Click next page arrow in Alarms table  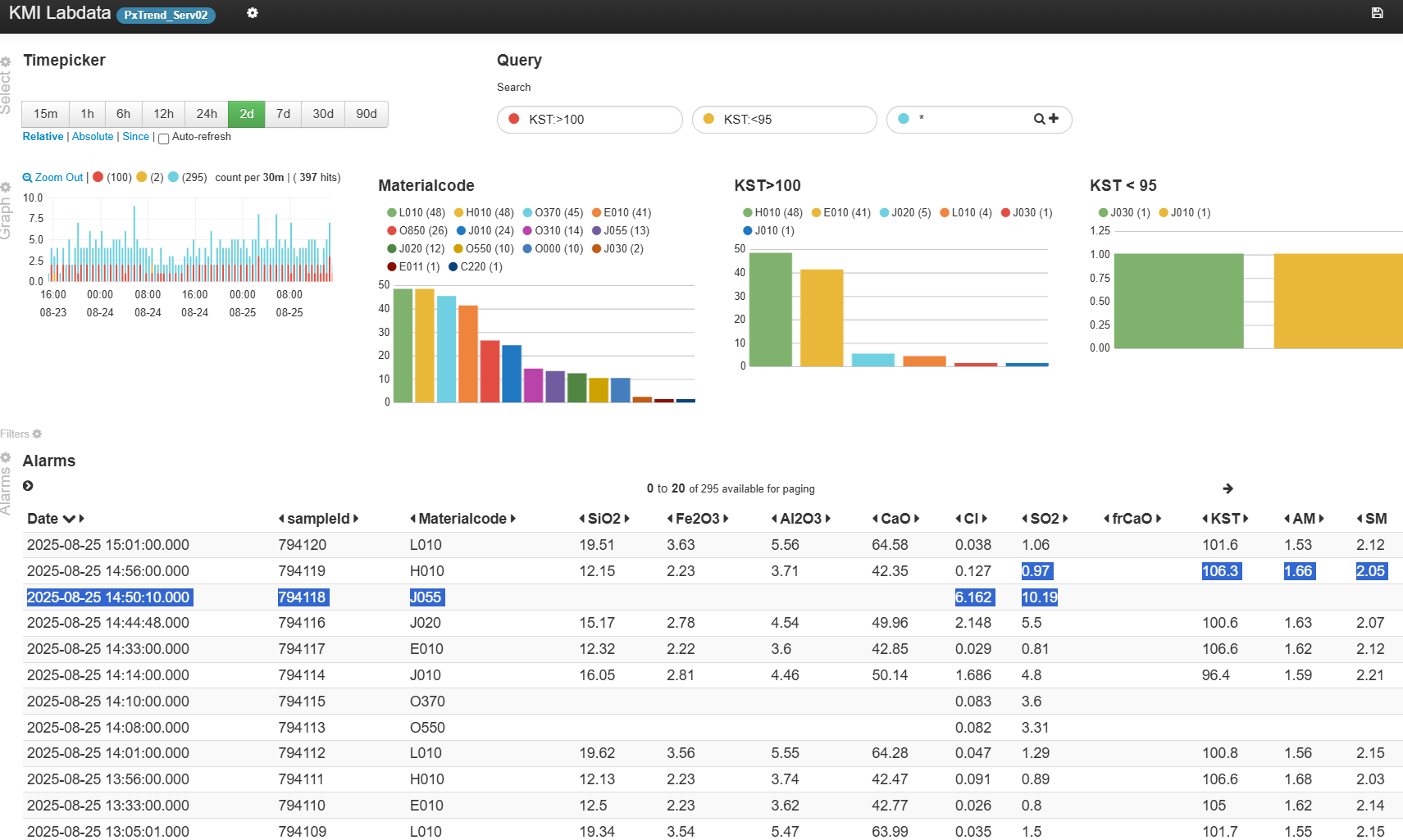tap(1228, 488)
